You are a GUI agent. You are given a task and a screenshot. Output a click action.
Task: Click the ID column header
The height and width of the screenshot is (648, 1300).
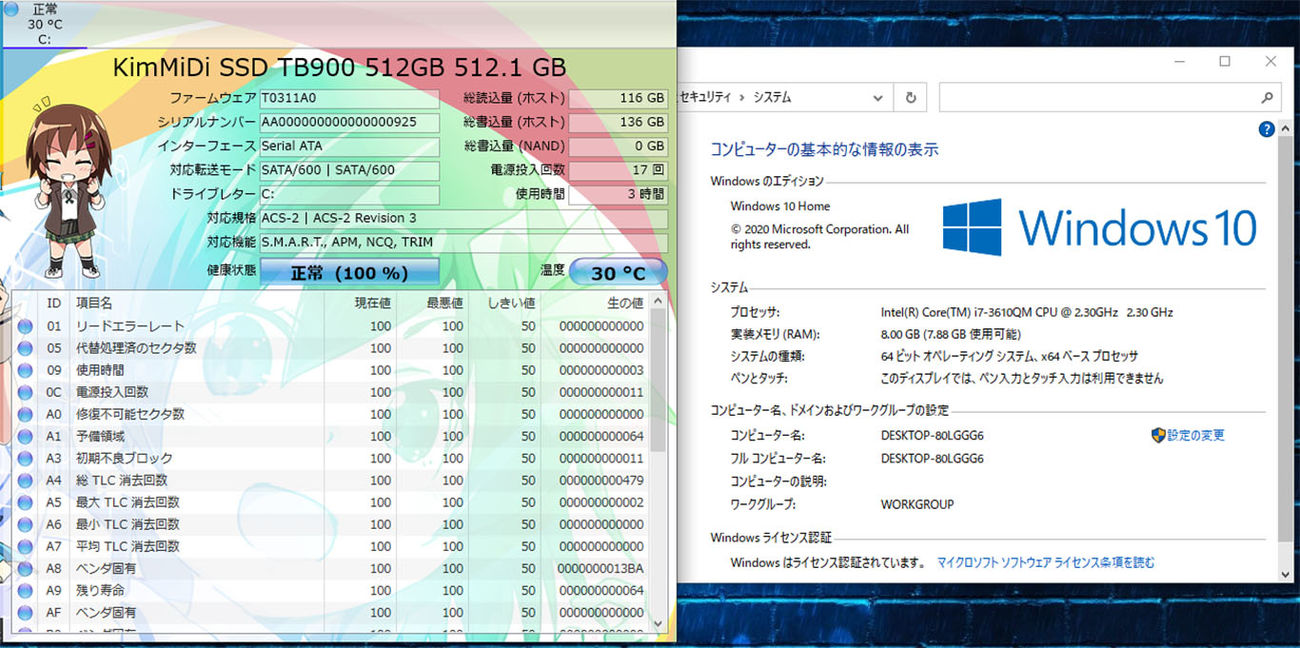click(54, 302)
